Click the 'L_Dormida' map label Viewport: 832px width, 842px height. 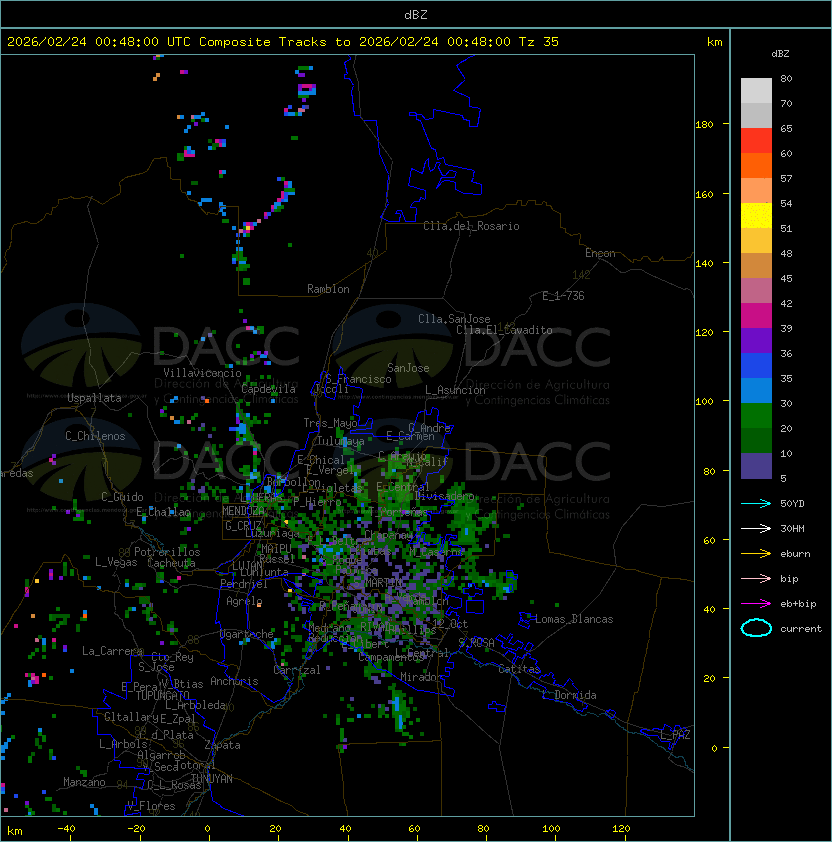tap(569, 695)
